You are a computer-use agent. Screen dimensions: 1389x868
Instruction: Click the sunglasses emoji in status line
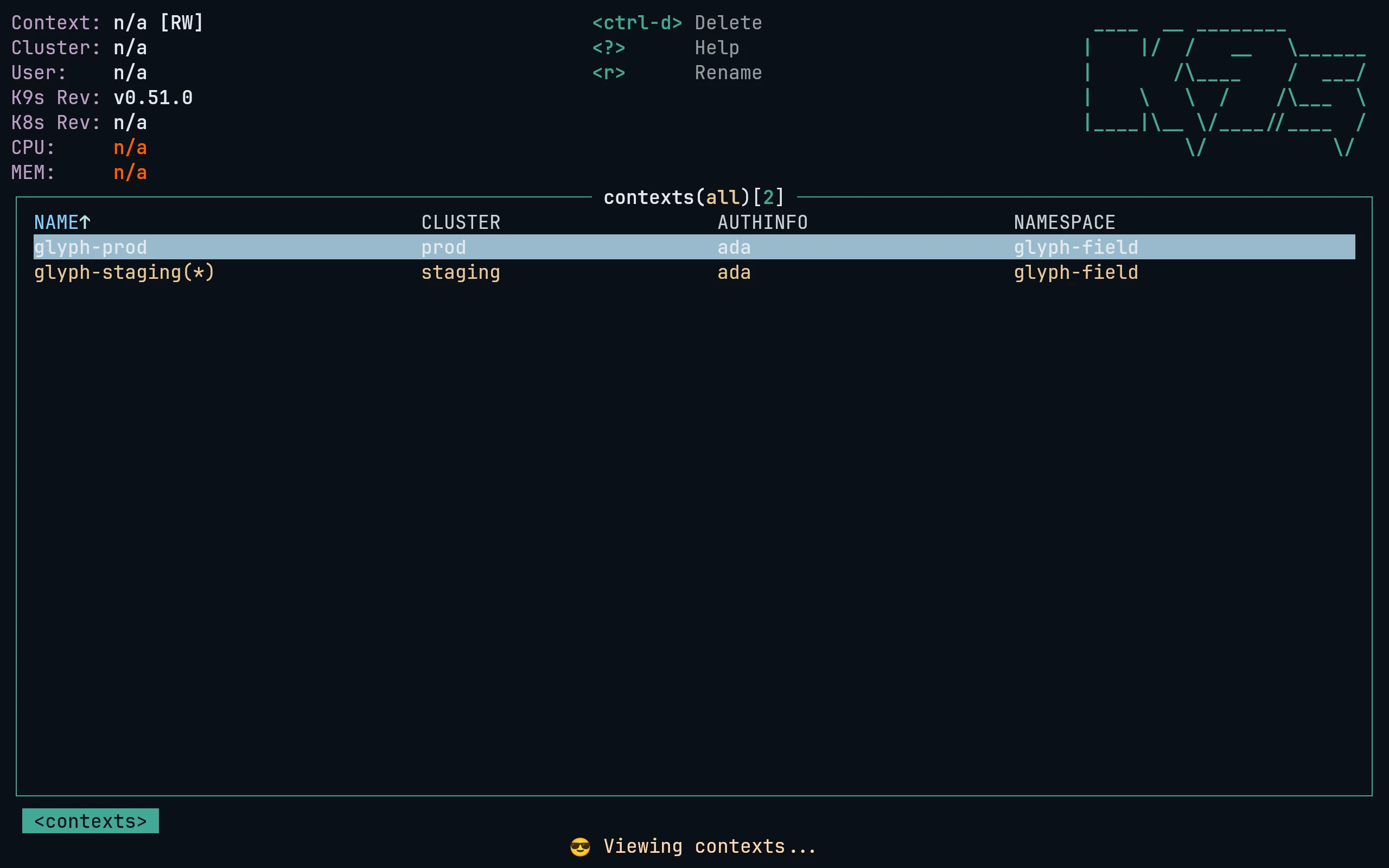point(580,847)
